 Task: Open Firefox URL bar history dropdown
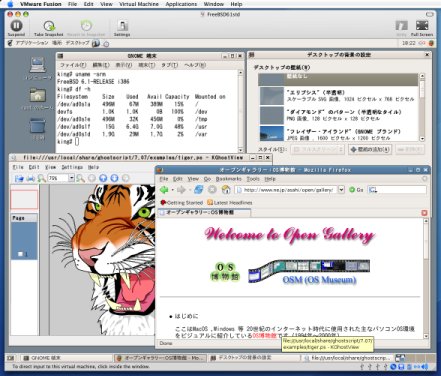point(341,190)
